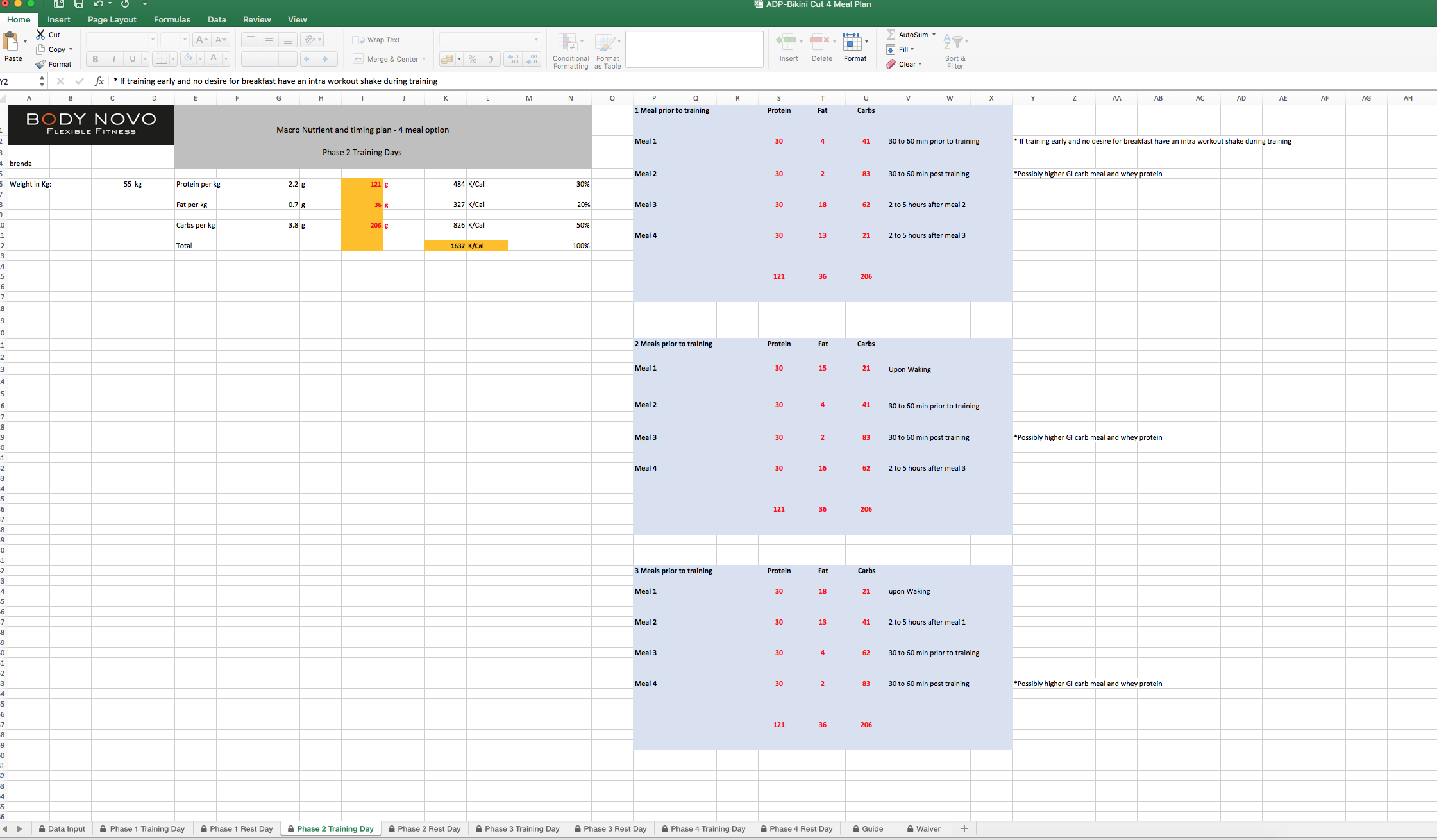Viewport: 1437px width, 840px height.
Task: Click the Decrease font size icon
Action: [220, 40]
